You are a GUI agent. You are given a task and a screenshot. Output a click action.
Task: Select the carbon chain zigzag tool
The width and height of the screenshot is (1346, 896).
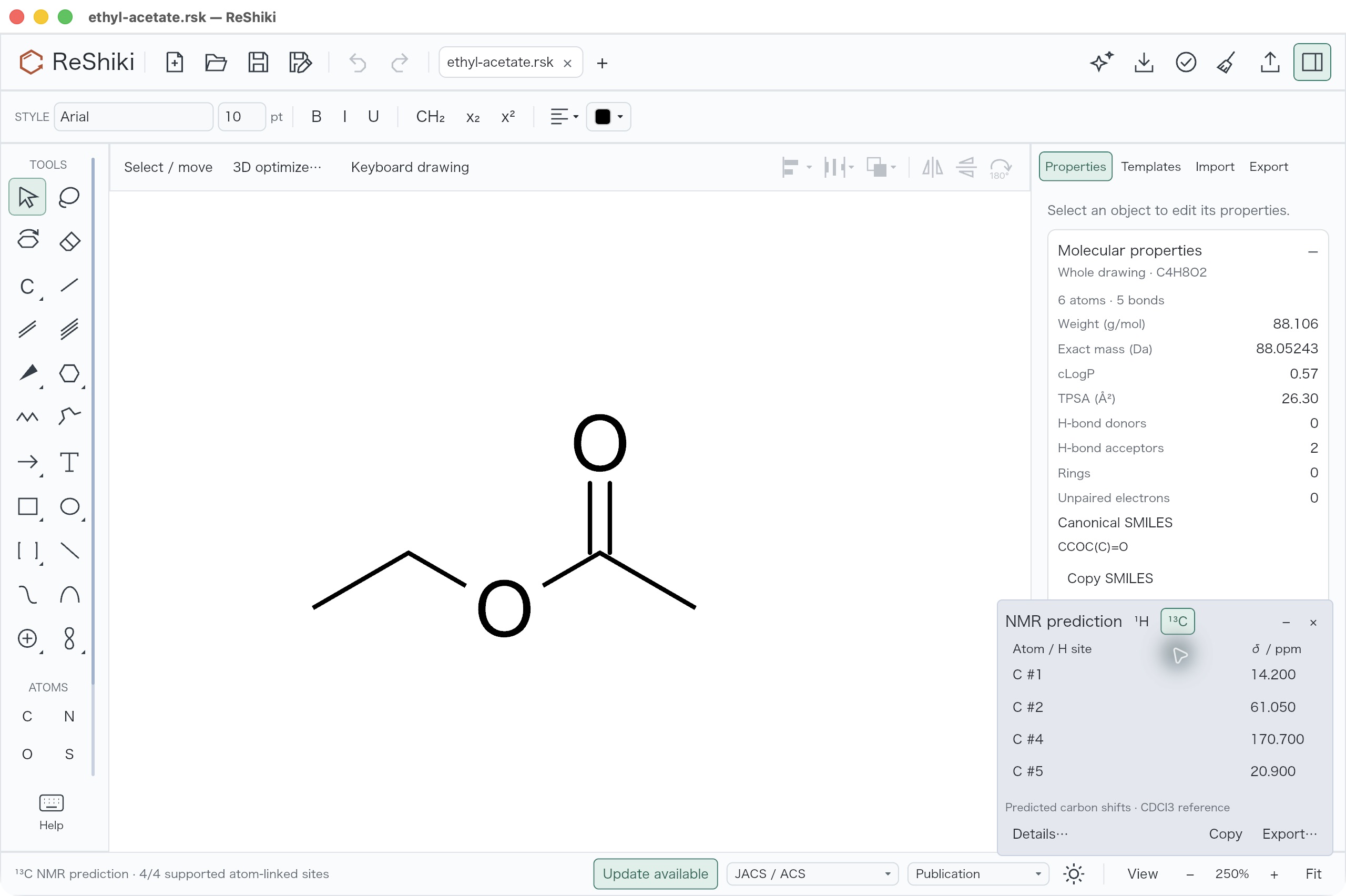[x=27, y=417]
